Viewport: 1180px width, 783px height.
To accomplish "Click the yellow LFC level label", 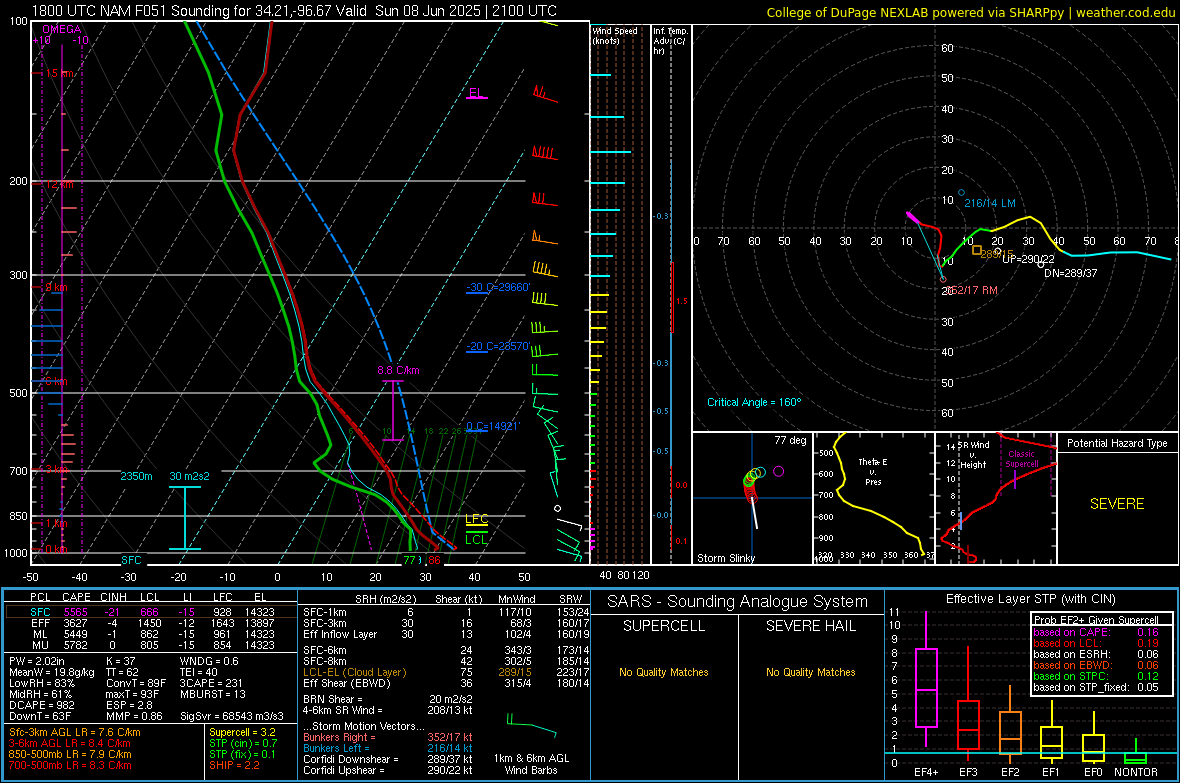I will (x=476, y=519).
